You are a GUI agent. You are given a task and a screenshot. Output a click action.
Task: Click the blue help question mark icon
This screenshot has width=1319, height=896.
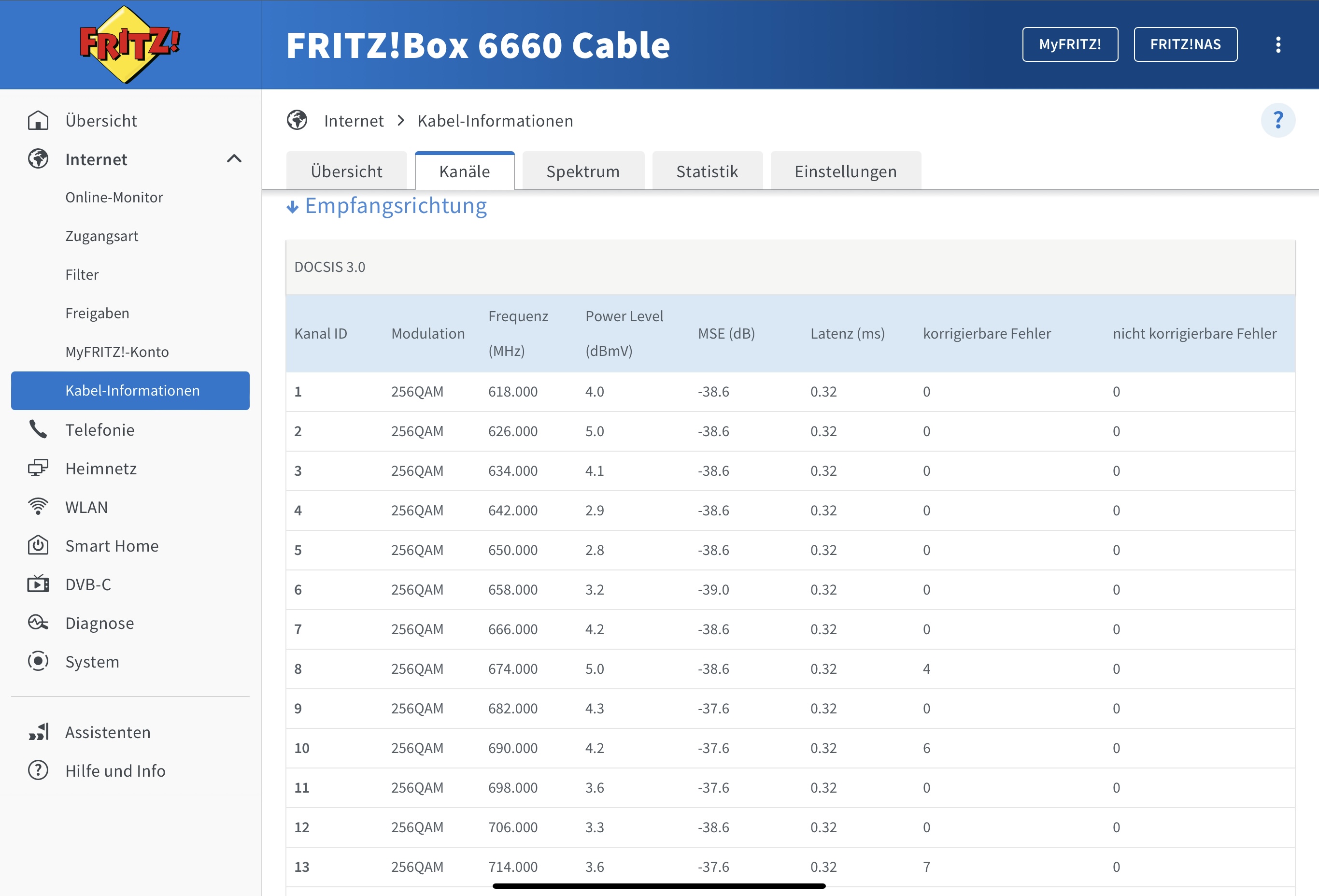click(x=1277, y=120)
